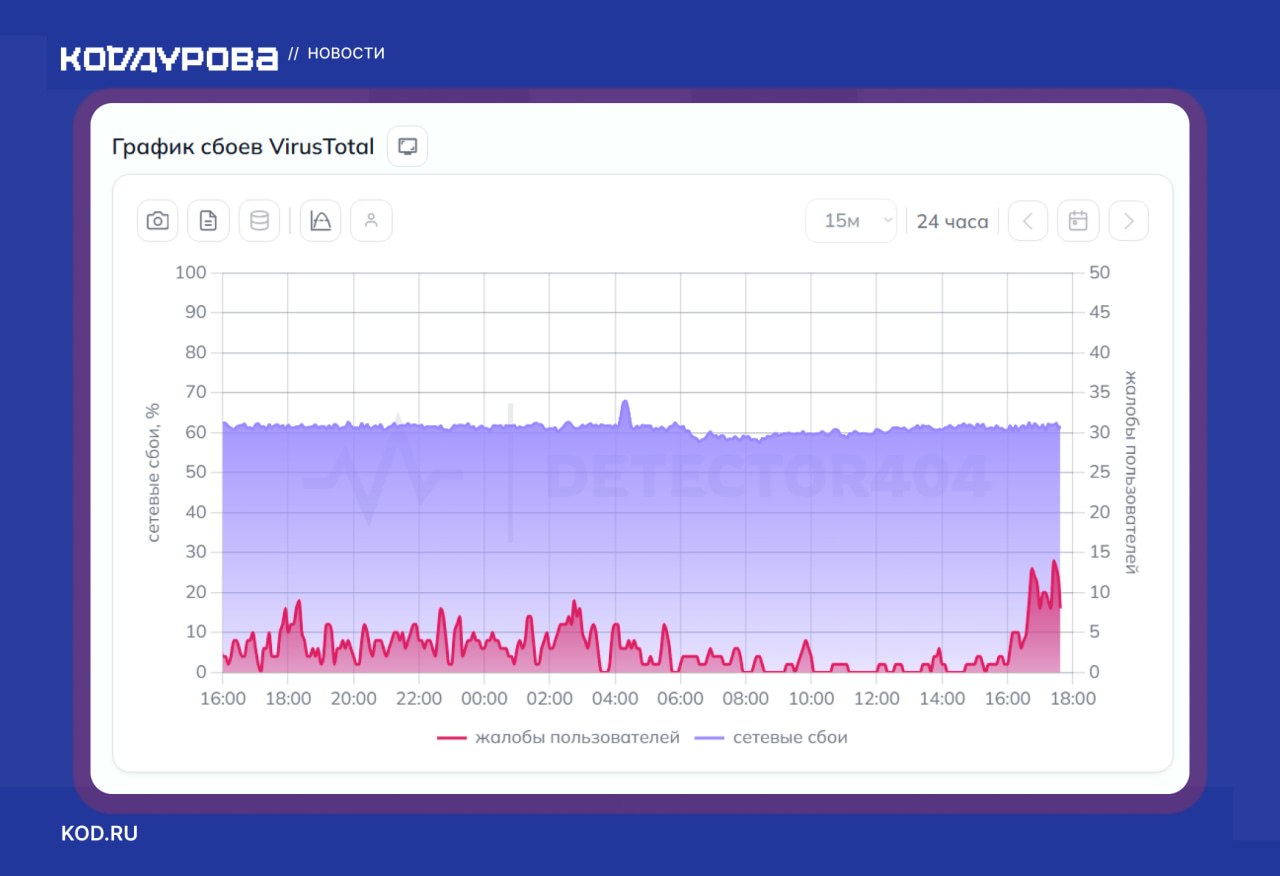Click the 14:00 time axis label
Viewport: 1280px width, 876px height.
click(x=942, y=699)
